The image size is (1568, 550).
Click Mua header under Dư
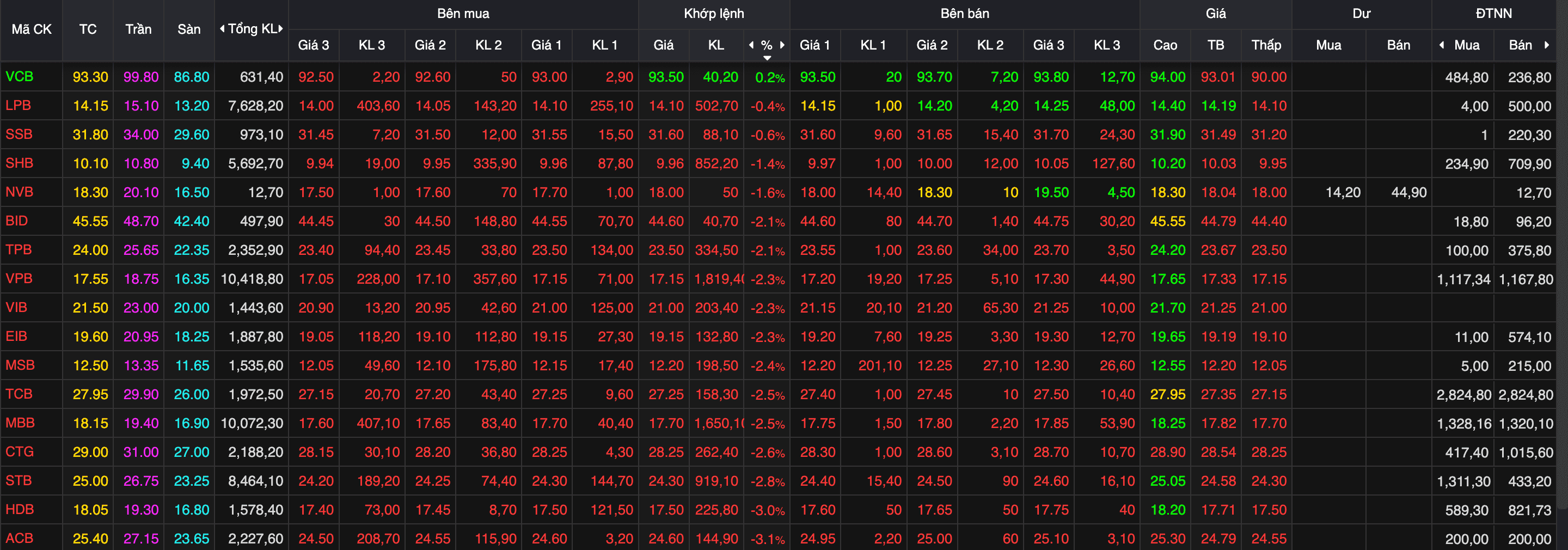point(1328,45)
